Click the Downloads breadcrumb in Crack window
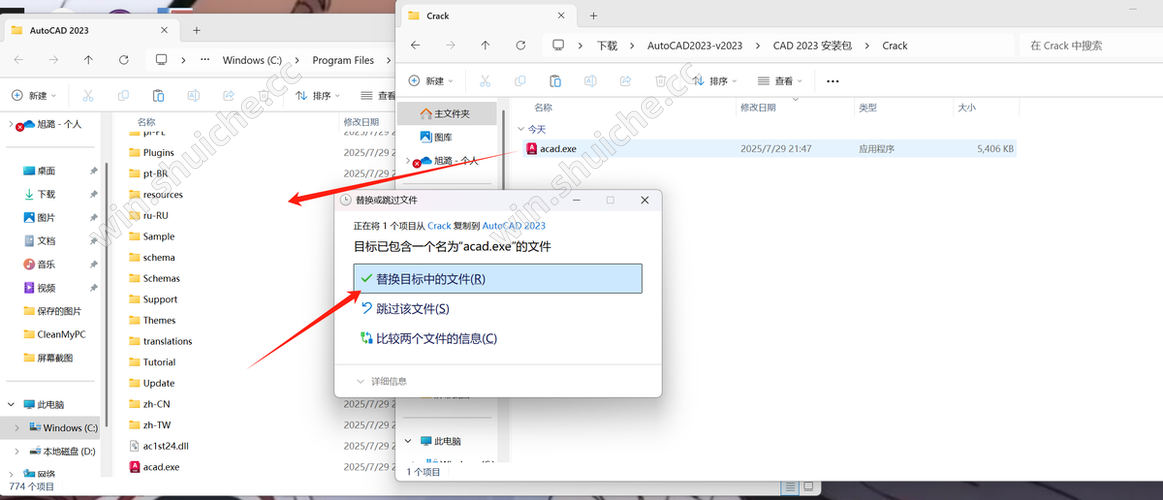Viewport: 1163px width, 500px height. (607, 45)
